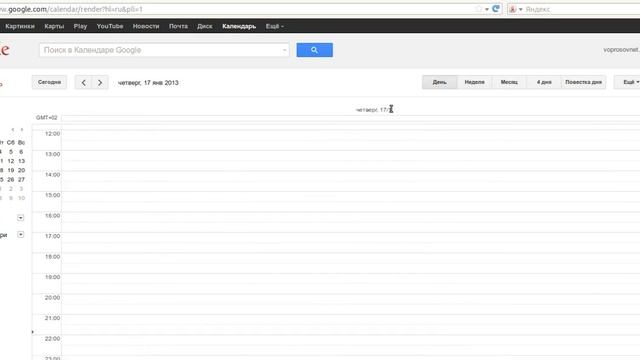Expand the Ещё menu in top bar
Viewport: 640px width, 360px height.
click(x=274, y=26)
